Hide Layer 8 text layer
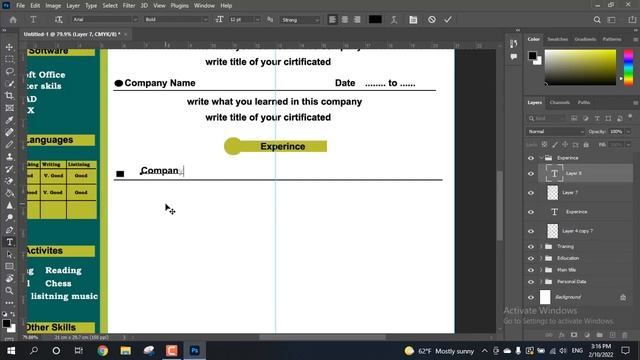Viewport: 640px width, 360px height. tap(531, 173)
